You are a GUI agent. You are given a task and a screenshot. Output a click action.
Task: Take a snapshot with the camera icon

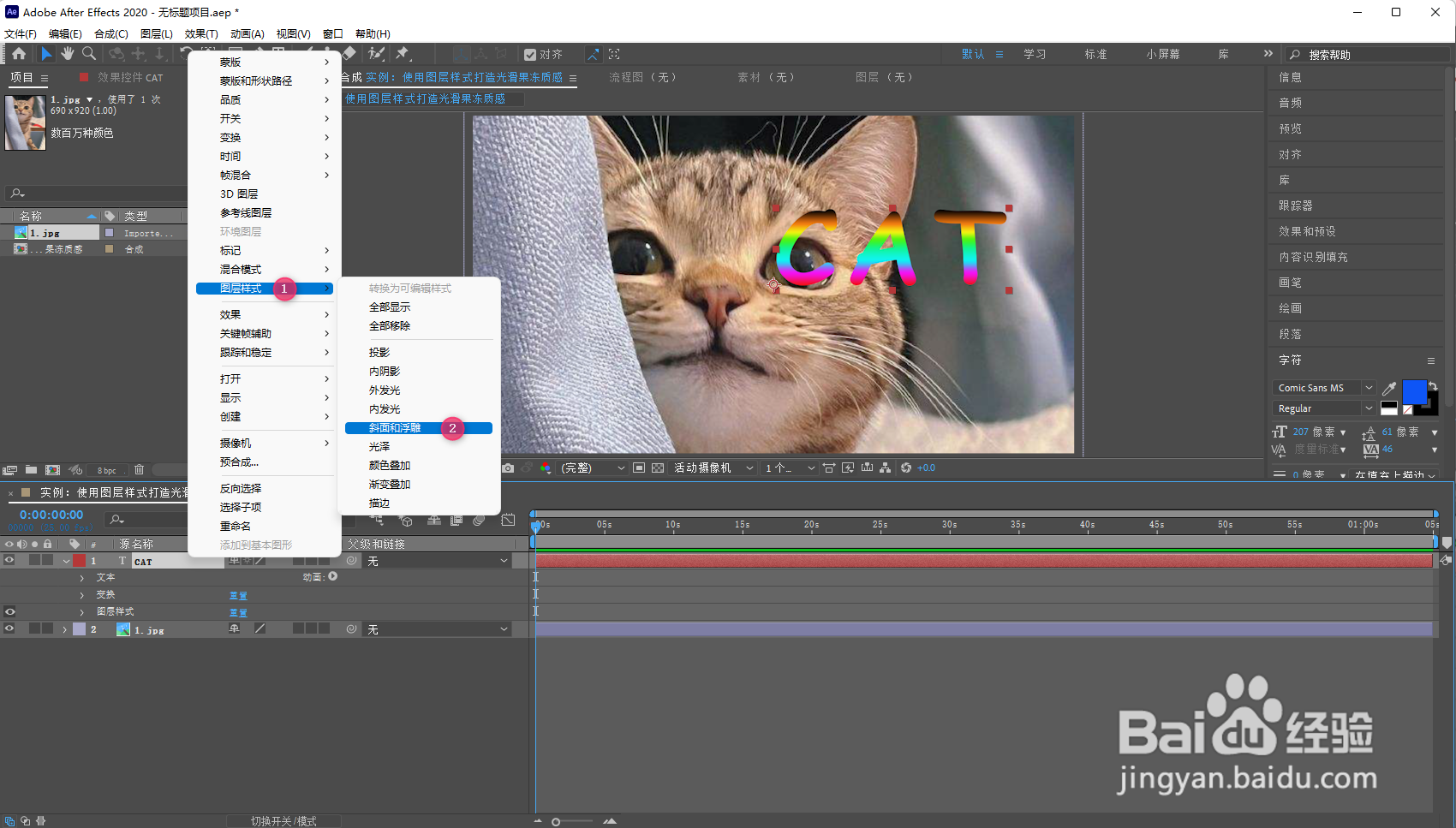tap(508, 468)
